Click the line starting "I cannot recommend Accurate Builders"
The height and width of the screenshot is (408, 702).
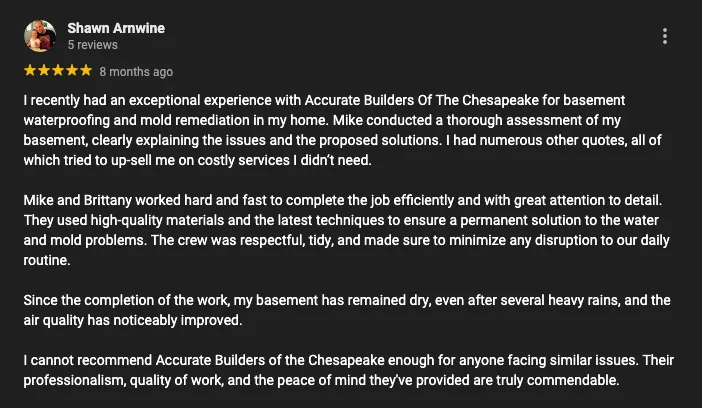348,360
